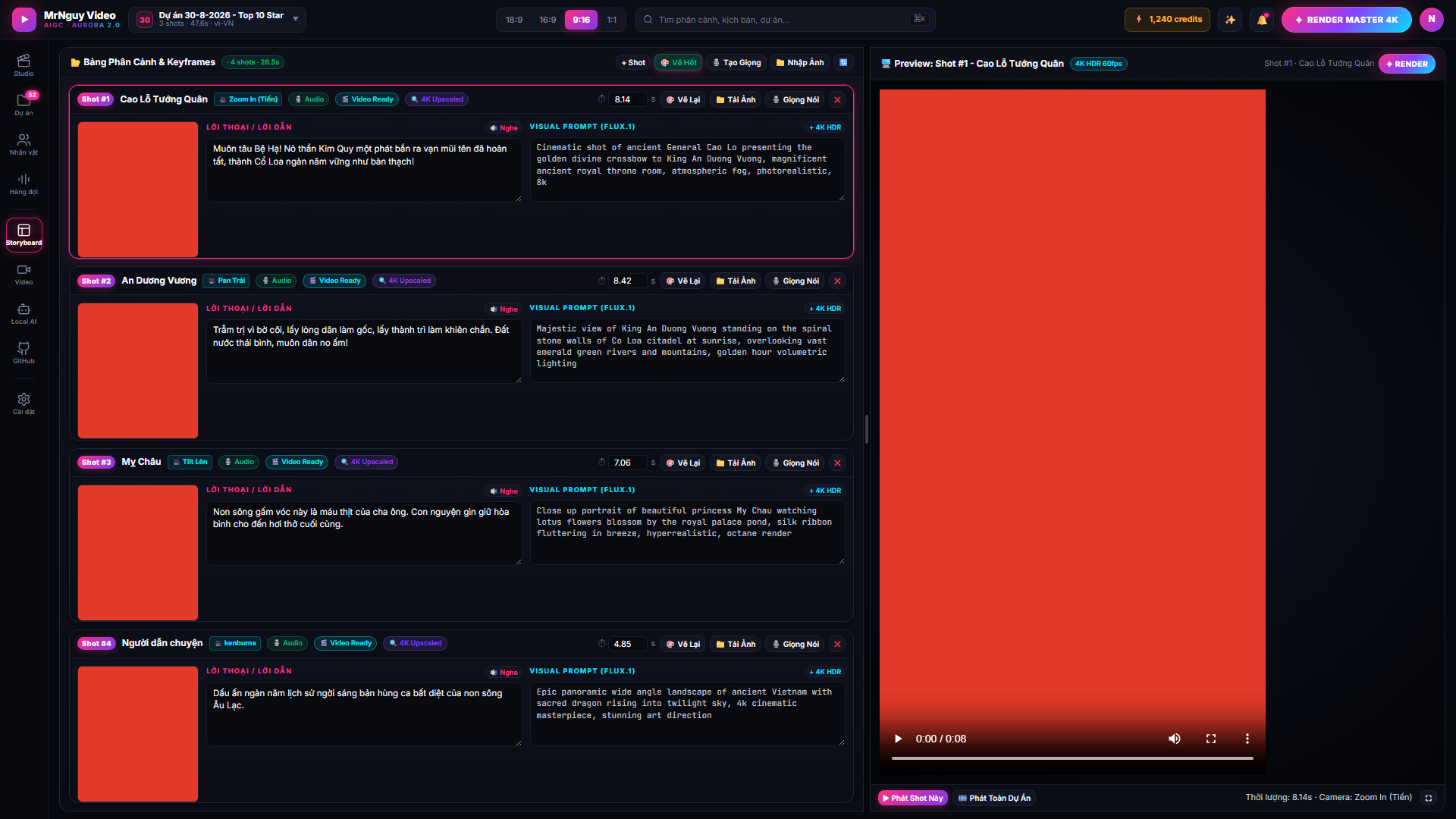Image resolution: width=1456 pixels, height=819 pixels.
Task: Open kenburns camera dropdown on Shot #4
Action: (235, 643)
